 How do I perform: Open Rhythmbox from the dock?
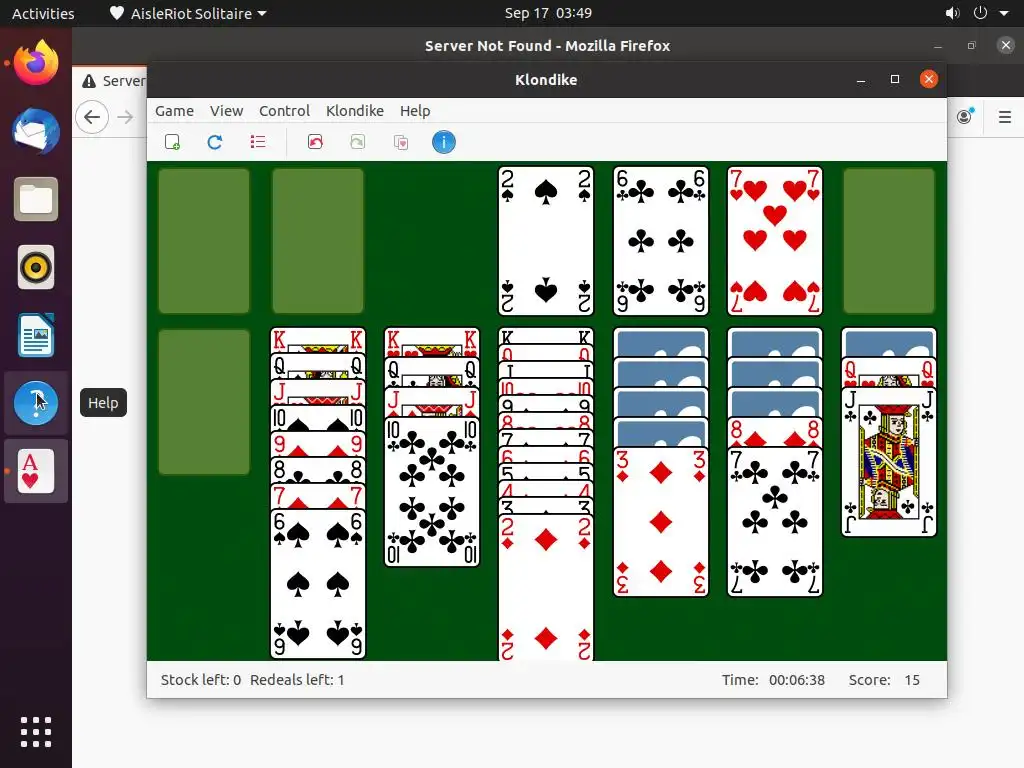[x=36, y=267]
